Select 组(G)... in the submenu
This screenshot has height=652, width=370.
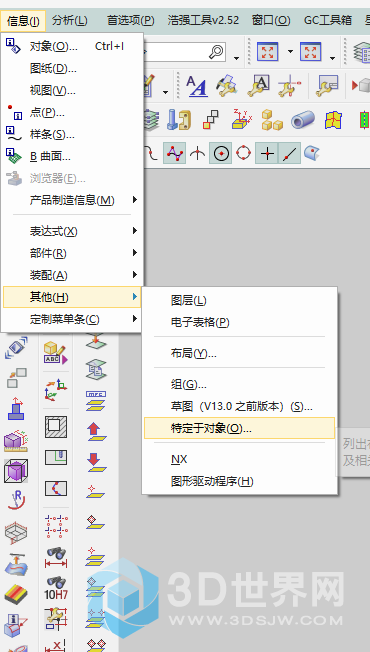239,384
